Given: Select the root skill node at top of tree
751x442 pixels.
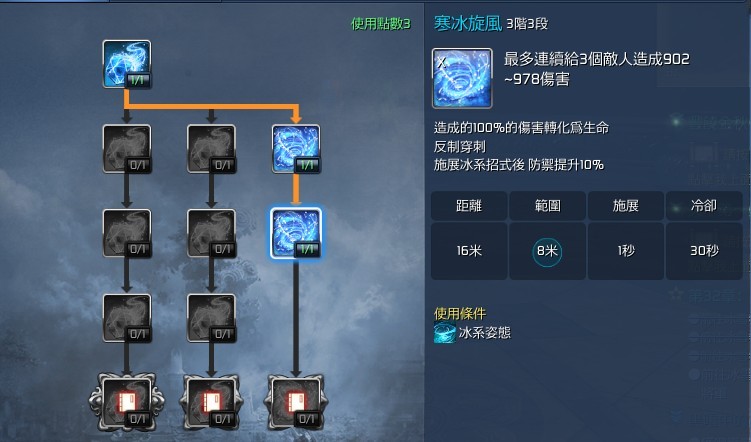Looking at the screenshot, I should (127, 64).
